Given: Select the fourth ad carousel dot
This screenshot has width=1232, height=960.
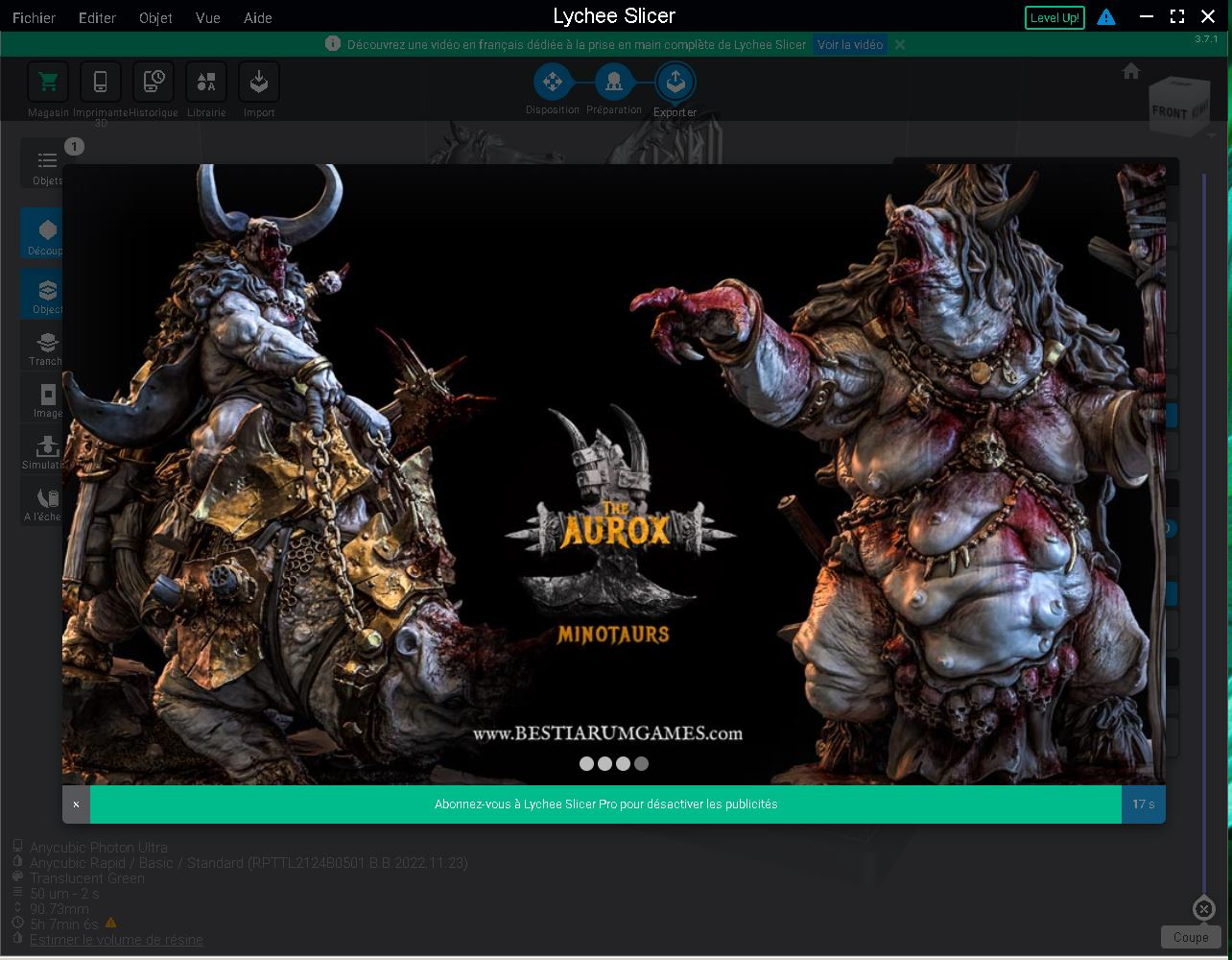Looking at the screenshot, I should tap(641, 764).
